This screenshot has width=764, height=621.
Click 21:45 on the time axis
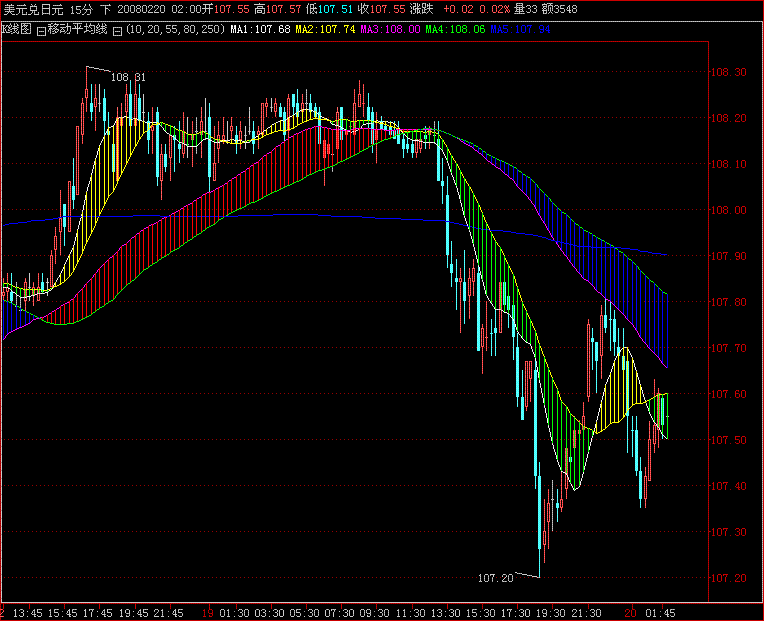(x=169, y=613)
